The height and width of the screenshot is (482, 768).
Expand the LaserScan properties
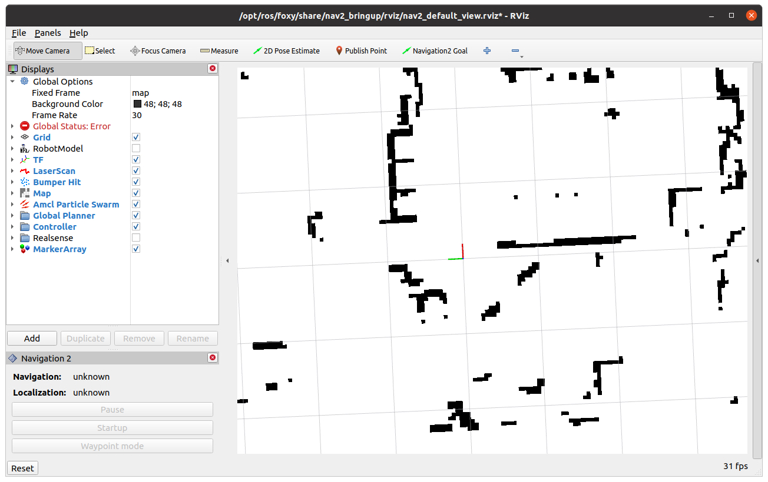[x=12, y=171]
